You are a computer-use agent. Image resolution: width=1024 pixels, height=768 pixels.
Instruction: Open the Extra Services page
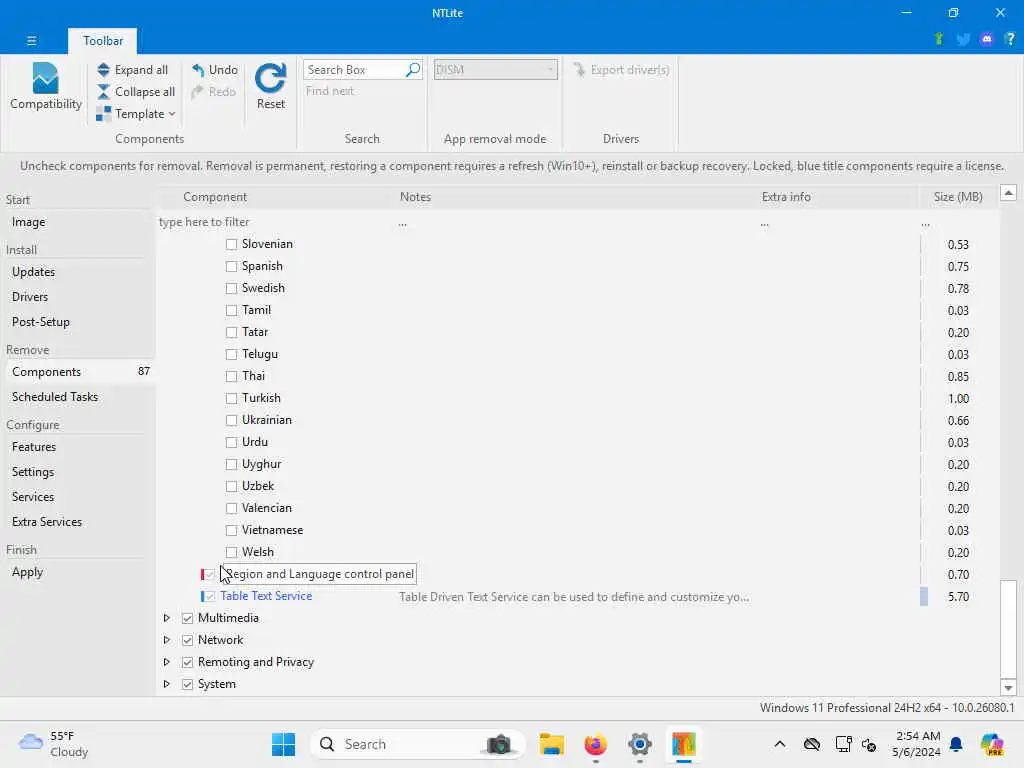(x=47, y=522)
